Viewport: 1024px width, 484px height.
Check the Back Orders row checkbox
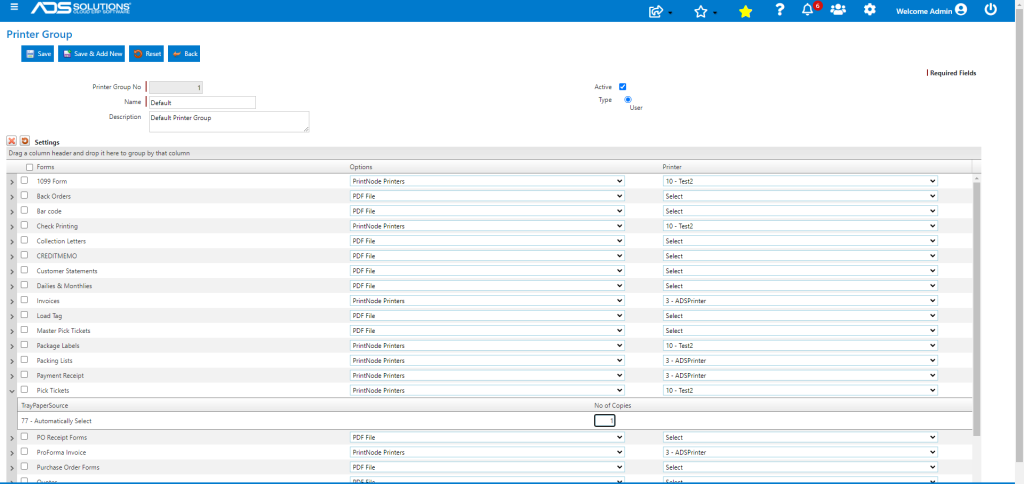[25, 195]
